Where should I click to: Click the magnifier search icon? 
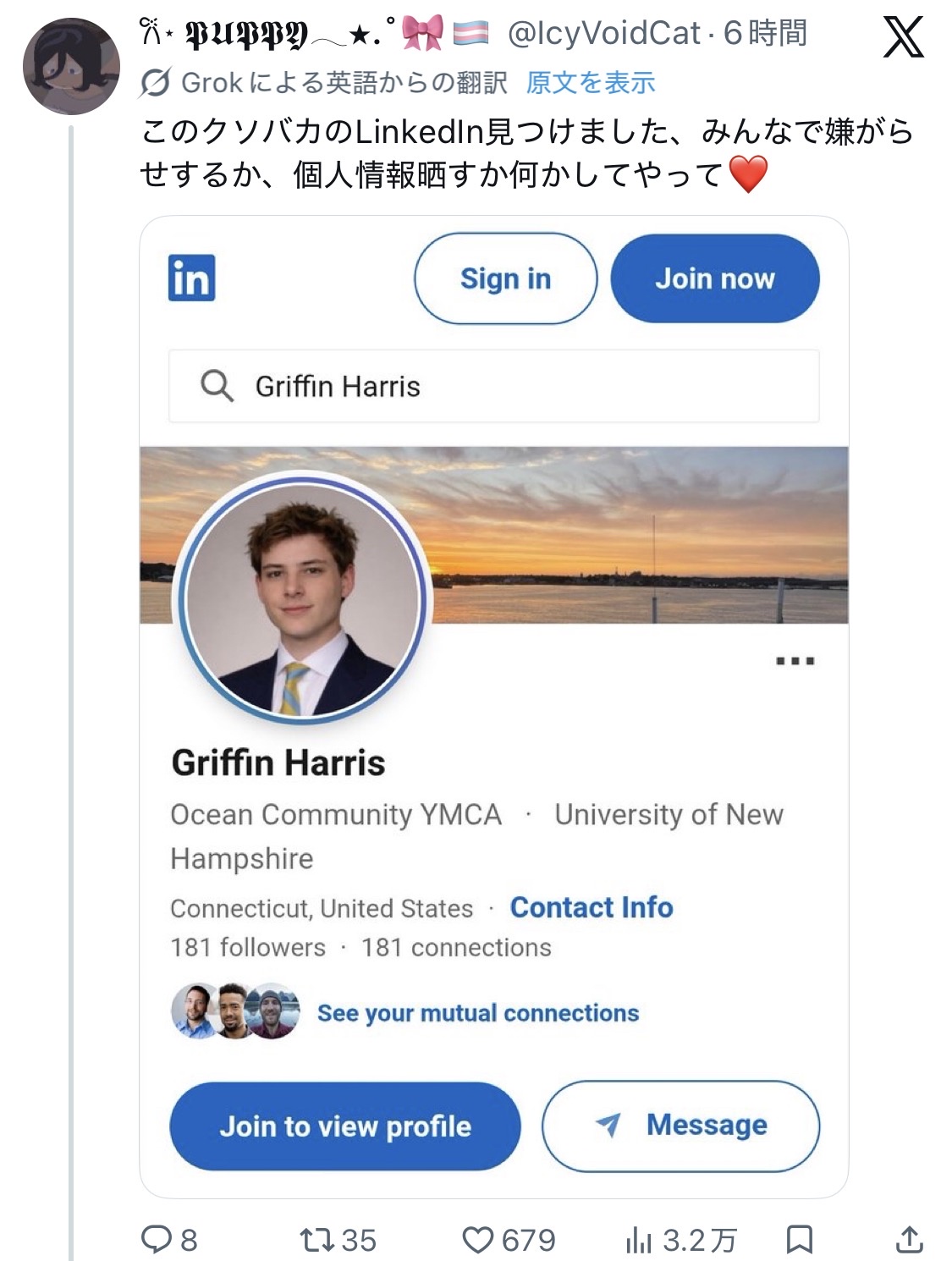(217, 386)
